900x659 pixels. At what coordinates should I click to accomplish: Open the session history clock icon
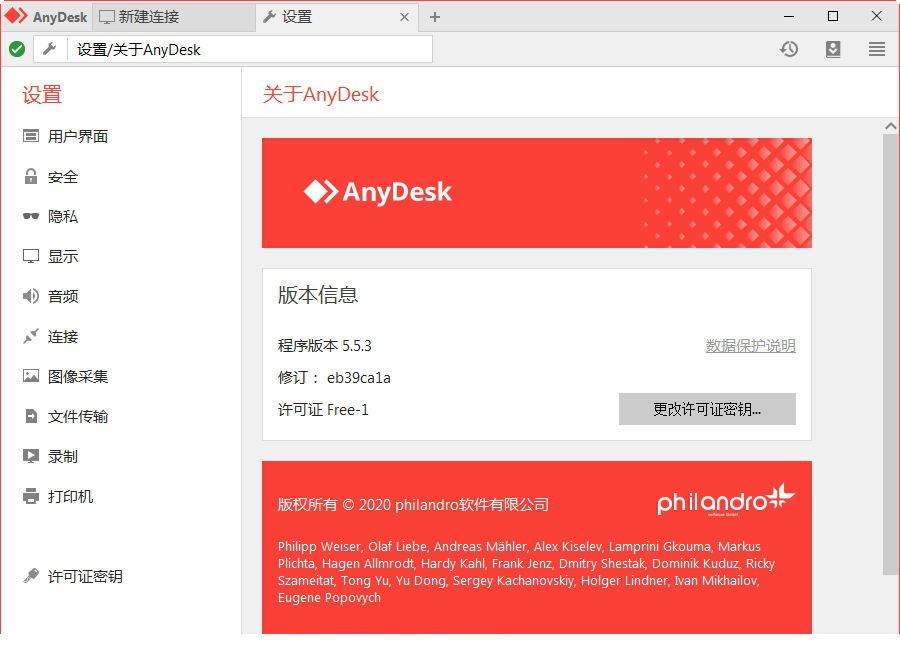pos(789,49)
